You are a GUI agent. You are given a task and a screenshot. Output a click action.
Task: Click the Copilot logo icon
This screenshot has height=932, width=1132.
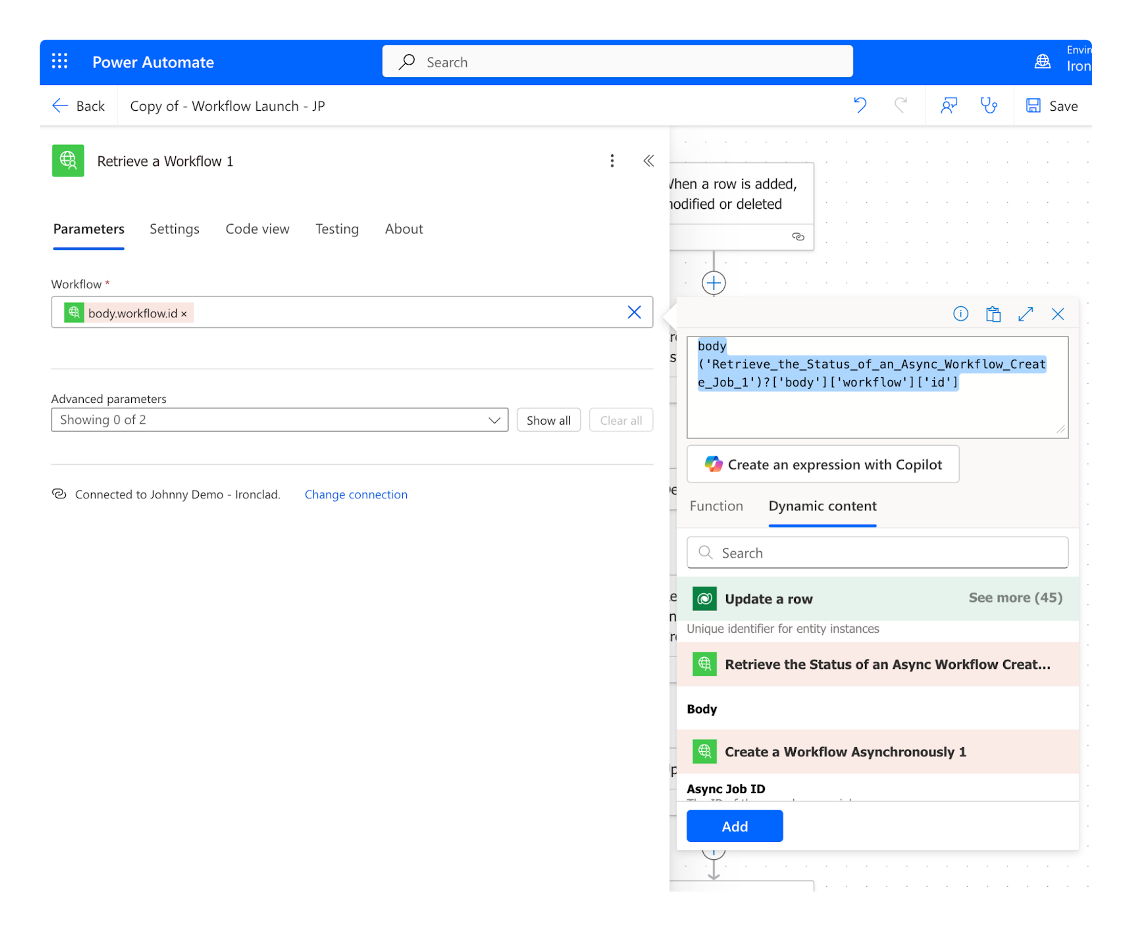(x=713, y=464)
